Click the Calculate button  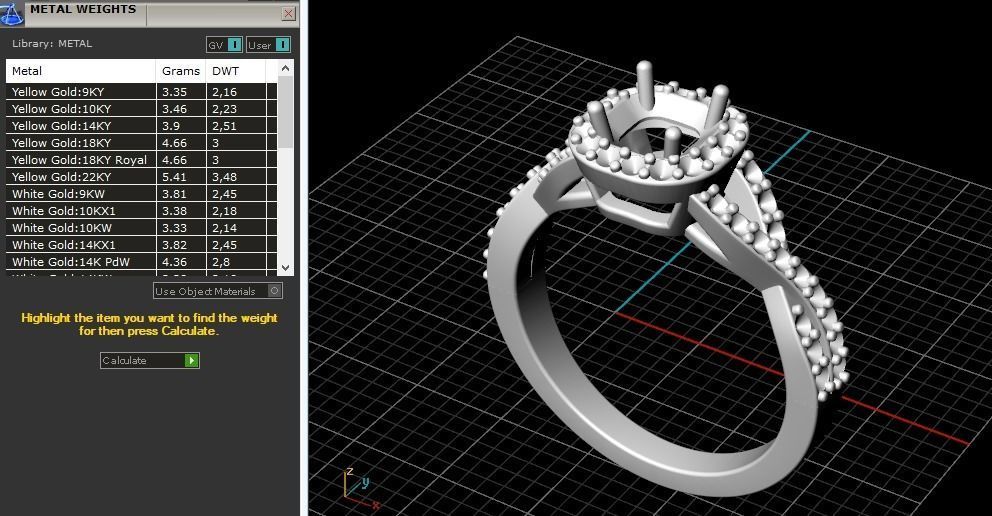pos(150,360)
